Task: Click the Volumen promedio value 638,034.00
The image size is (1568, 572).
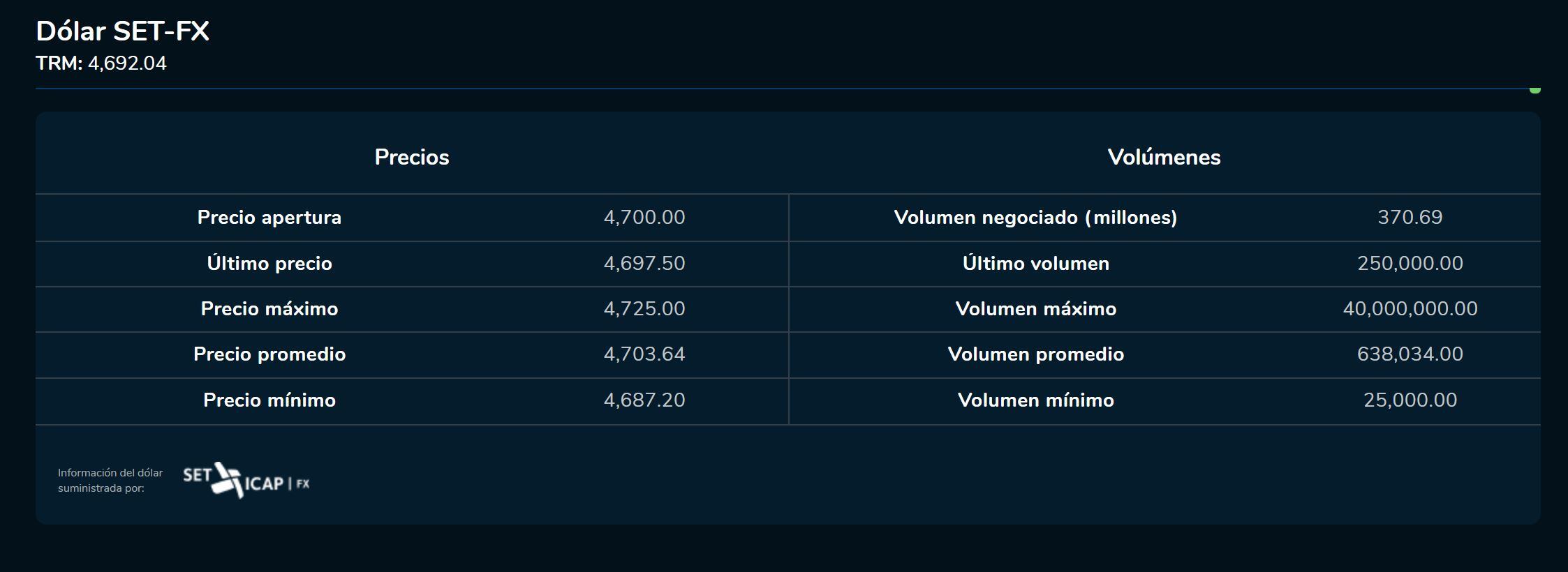Action: pyautogui.click(x=1410, y=354)
